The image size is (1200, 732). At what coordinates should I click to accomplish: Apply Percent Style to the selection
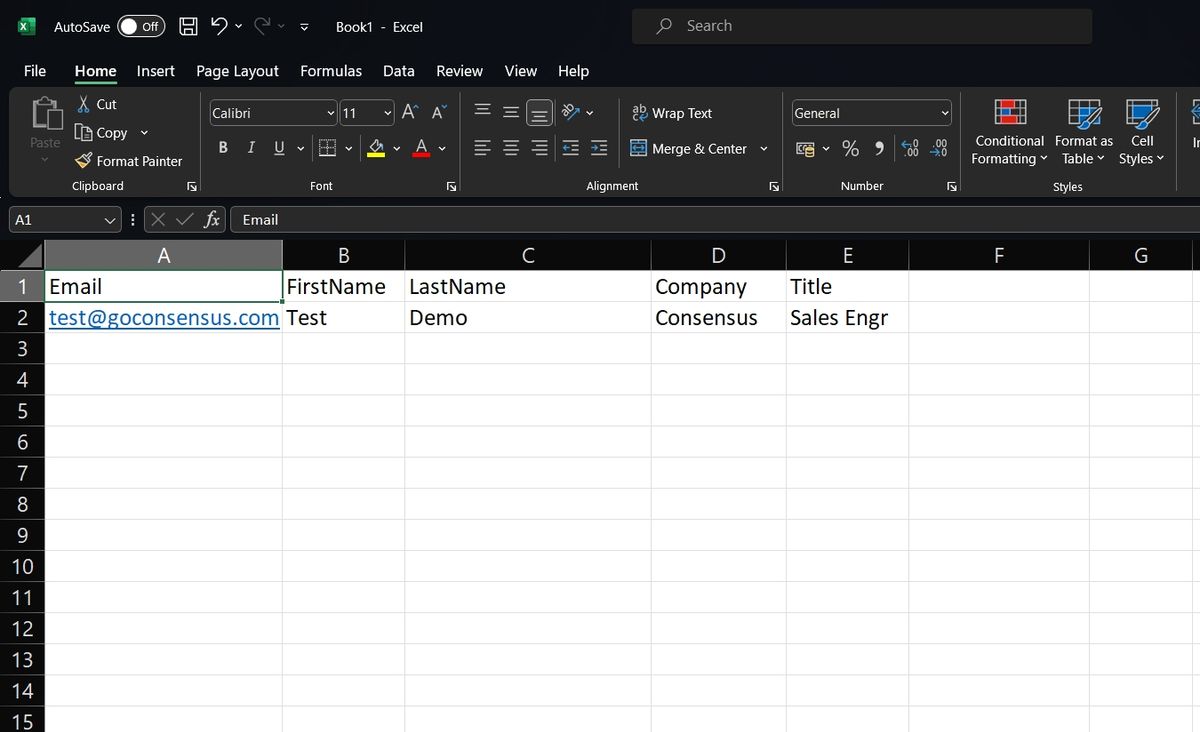tap(851, 148)
